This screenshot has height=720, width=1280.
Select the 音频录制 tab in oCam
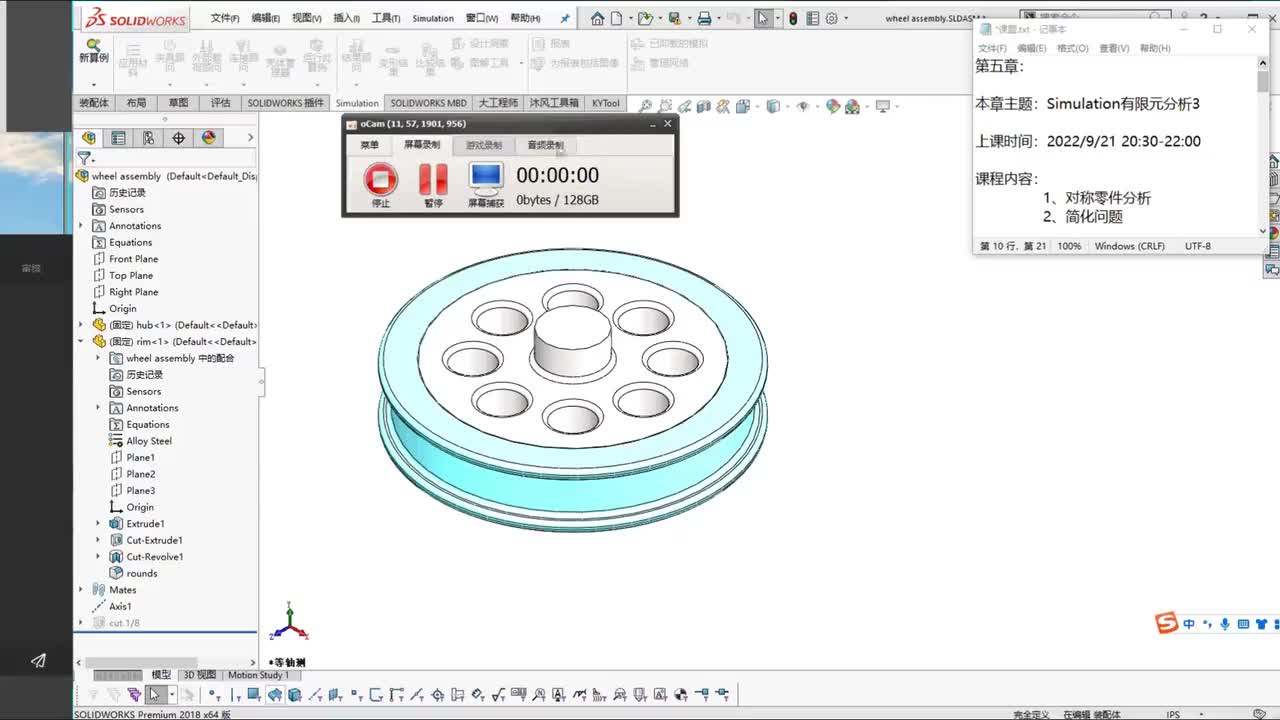pos(545,145)
